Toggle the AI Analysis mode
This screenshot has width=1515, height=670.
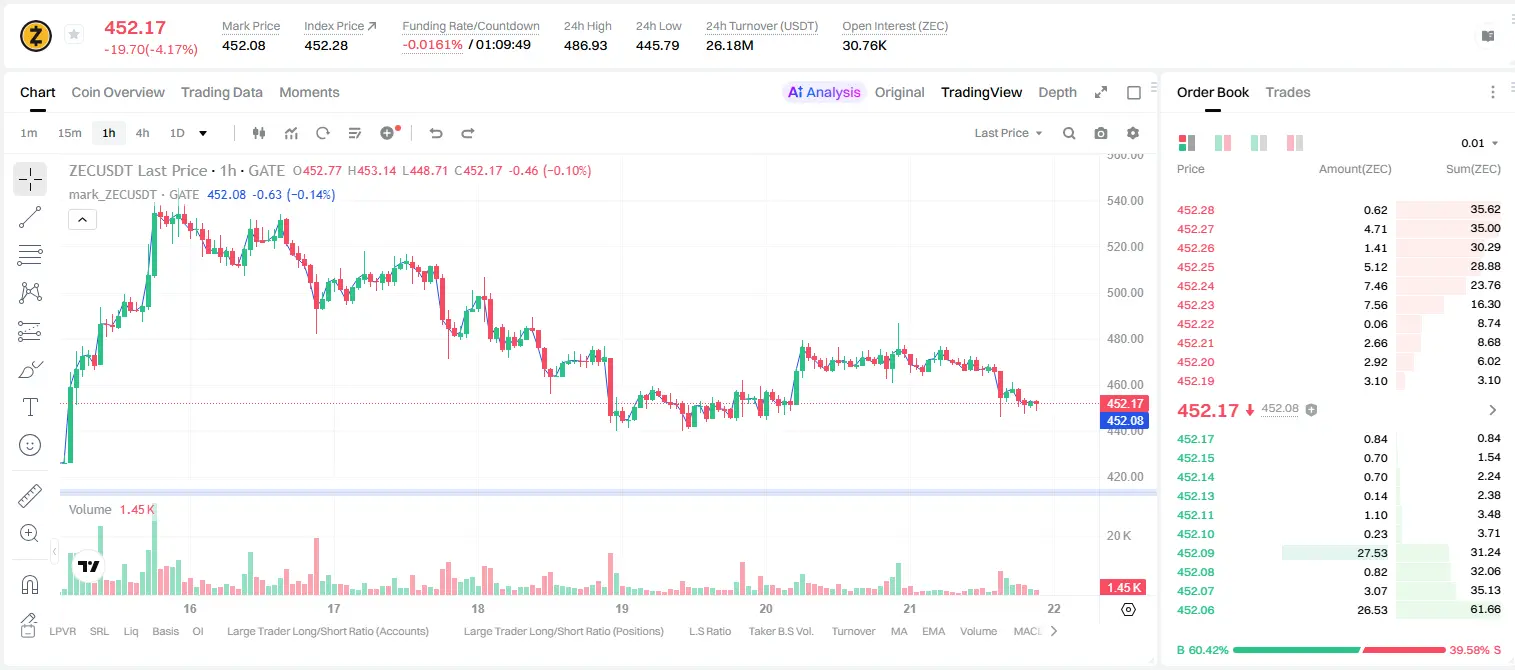pos(823,92)
